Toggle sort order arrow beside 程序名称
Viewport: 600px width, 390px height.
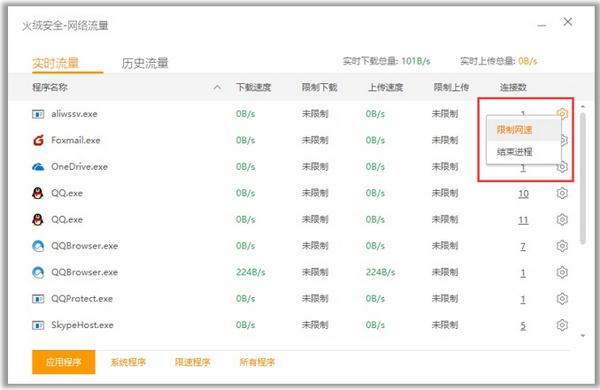[x=217, y=87]
